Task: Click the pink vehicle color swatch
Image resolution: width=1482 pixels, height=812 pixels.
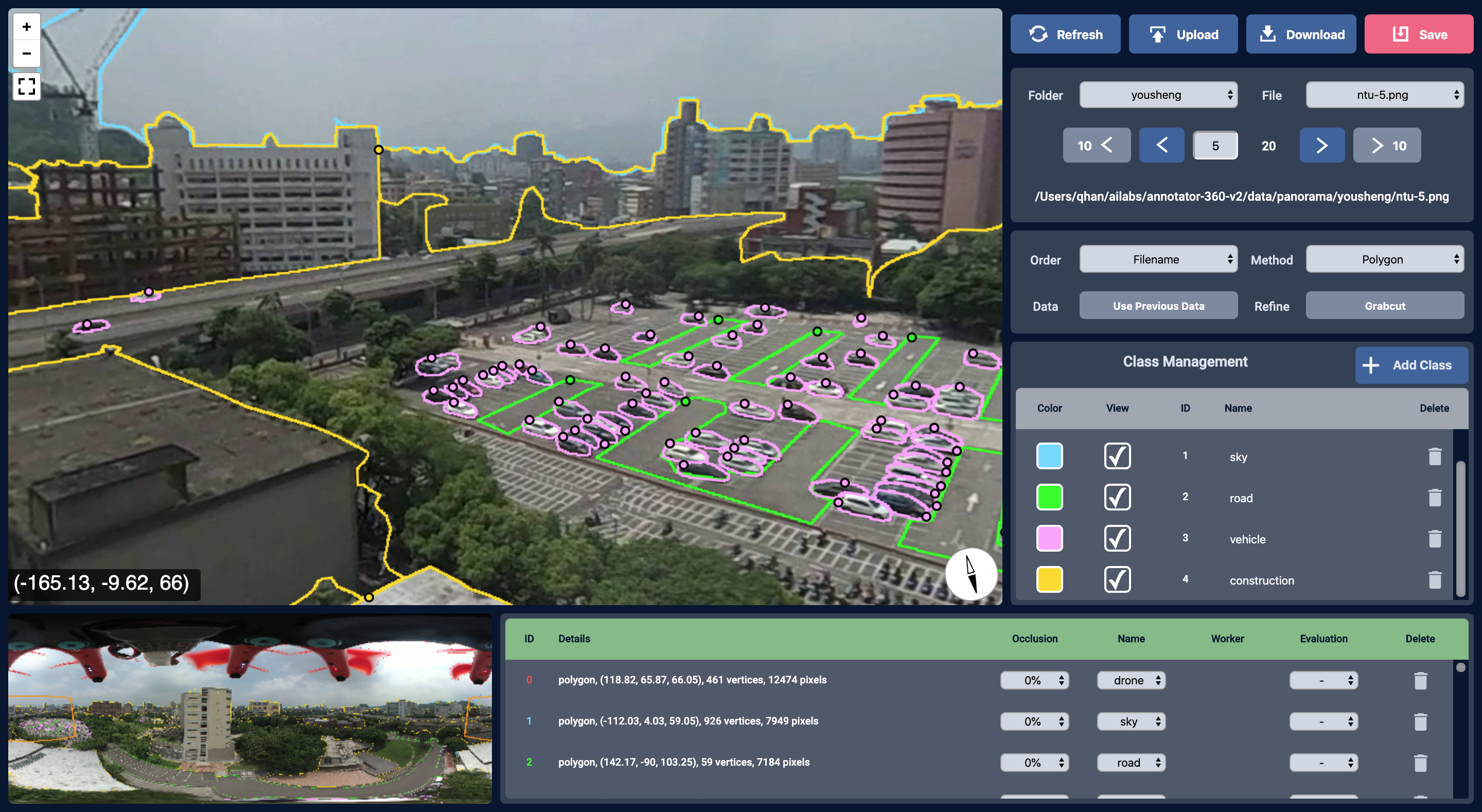Action: [1049, 539]
